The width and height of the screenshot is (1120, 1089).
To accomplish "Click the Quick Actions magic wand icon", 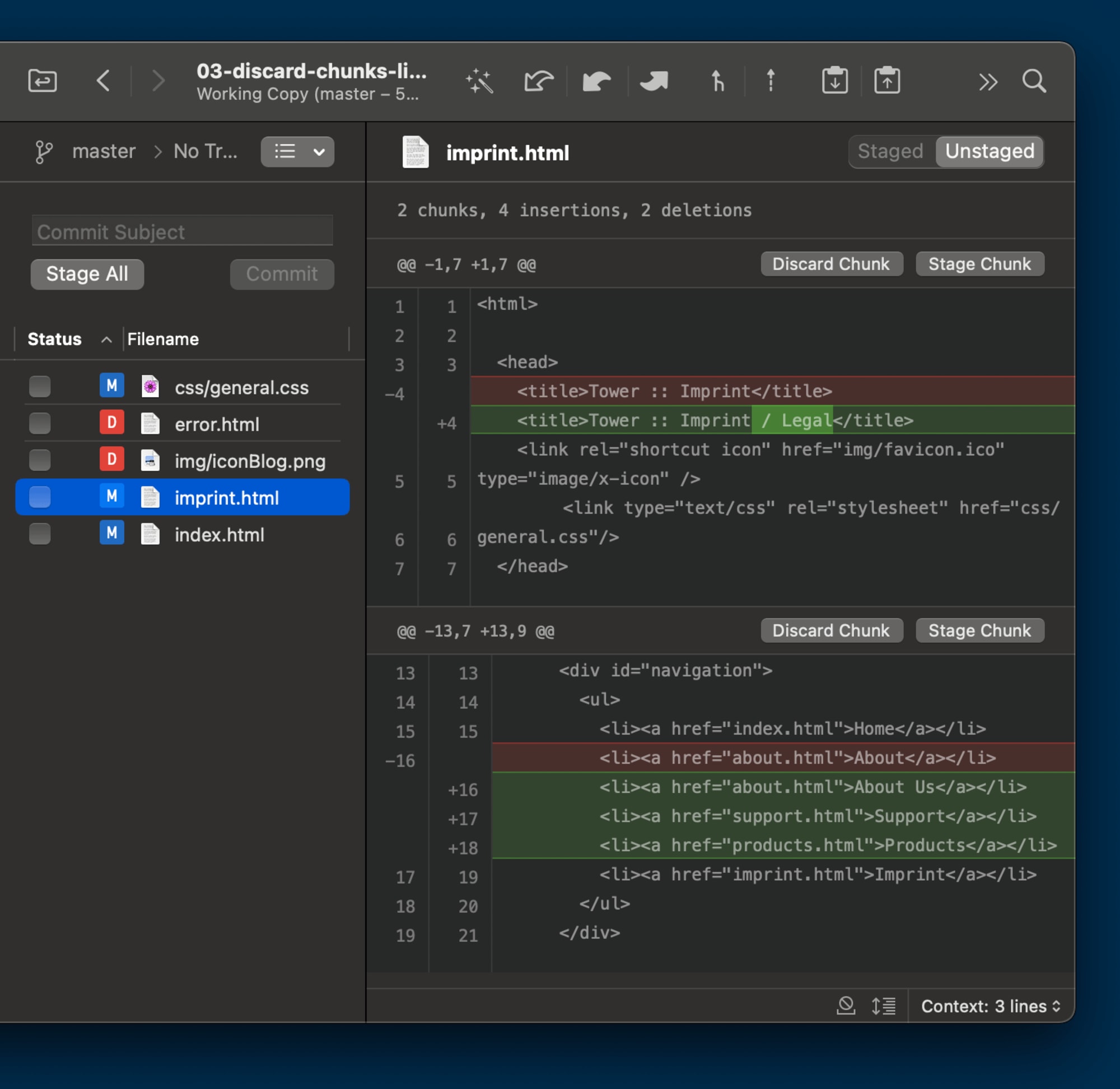I will [x=479, y=81].
